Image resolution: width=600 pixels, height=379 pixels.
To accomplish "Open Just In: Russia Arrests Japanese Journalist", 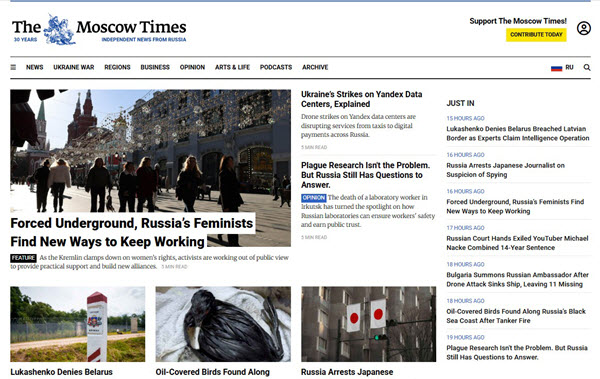I will tap(505, 170).
